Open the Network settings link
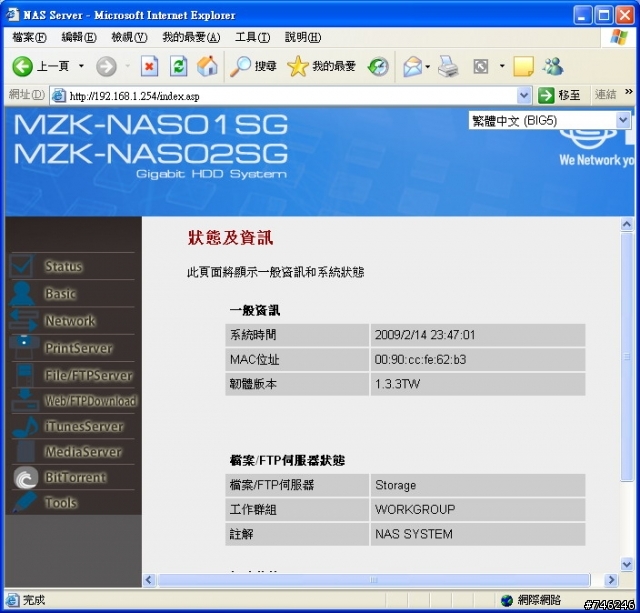The image size is (640, 613). pos(70,321)
